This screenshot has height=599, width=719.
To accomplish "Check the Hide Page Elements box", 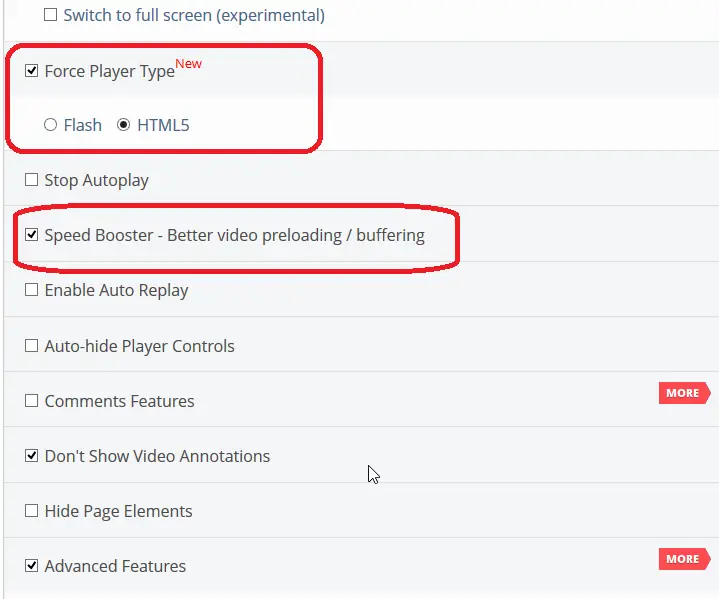I will point(32,511).
